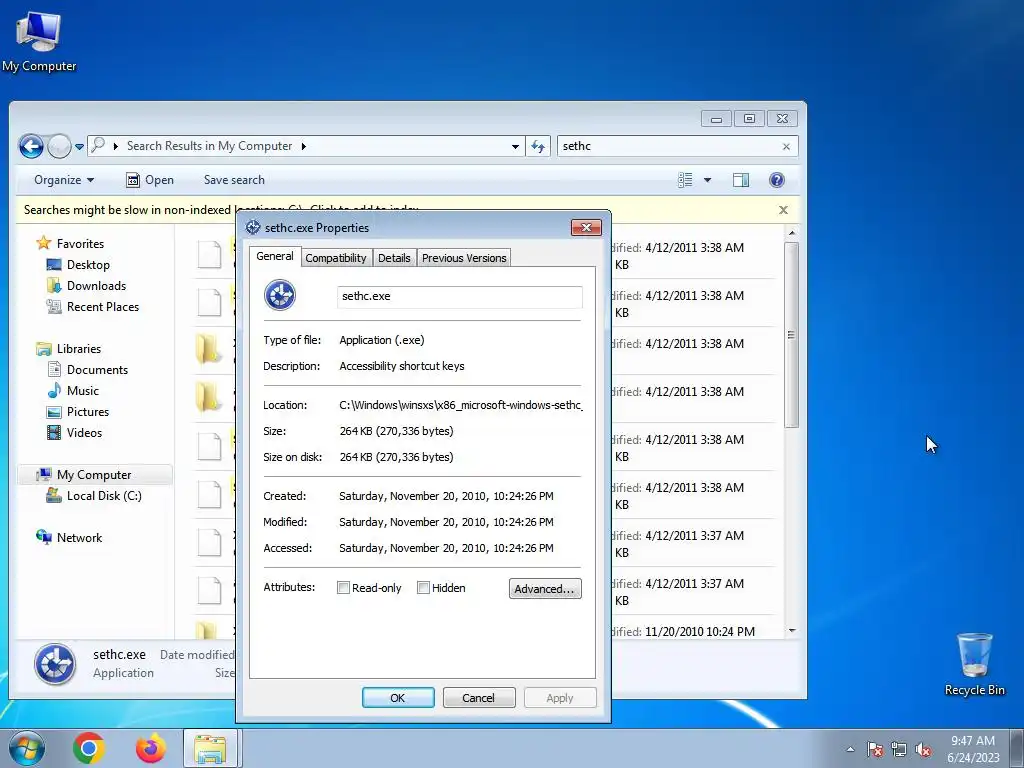Screen dimensions: 1024x768
Task: Switch to the General tab
Action: 275,256
